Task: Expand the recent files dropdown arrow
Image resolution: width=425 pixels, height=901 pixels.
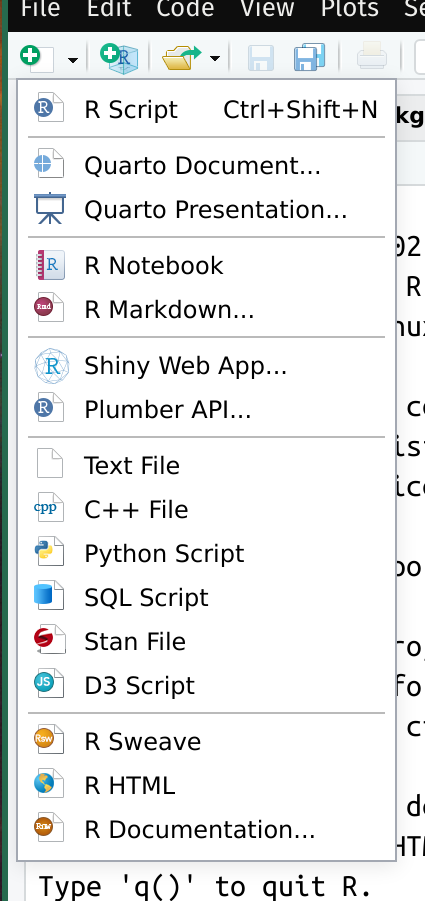Action: pos(214,59)
